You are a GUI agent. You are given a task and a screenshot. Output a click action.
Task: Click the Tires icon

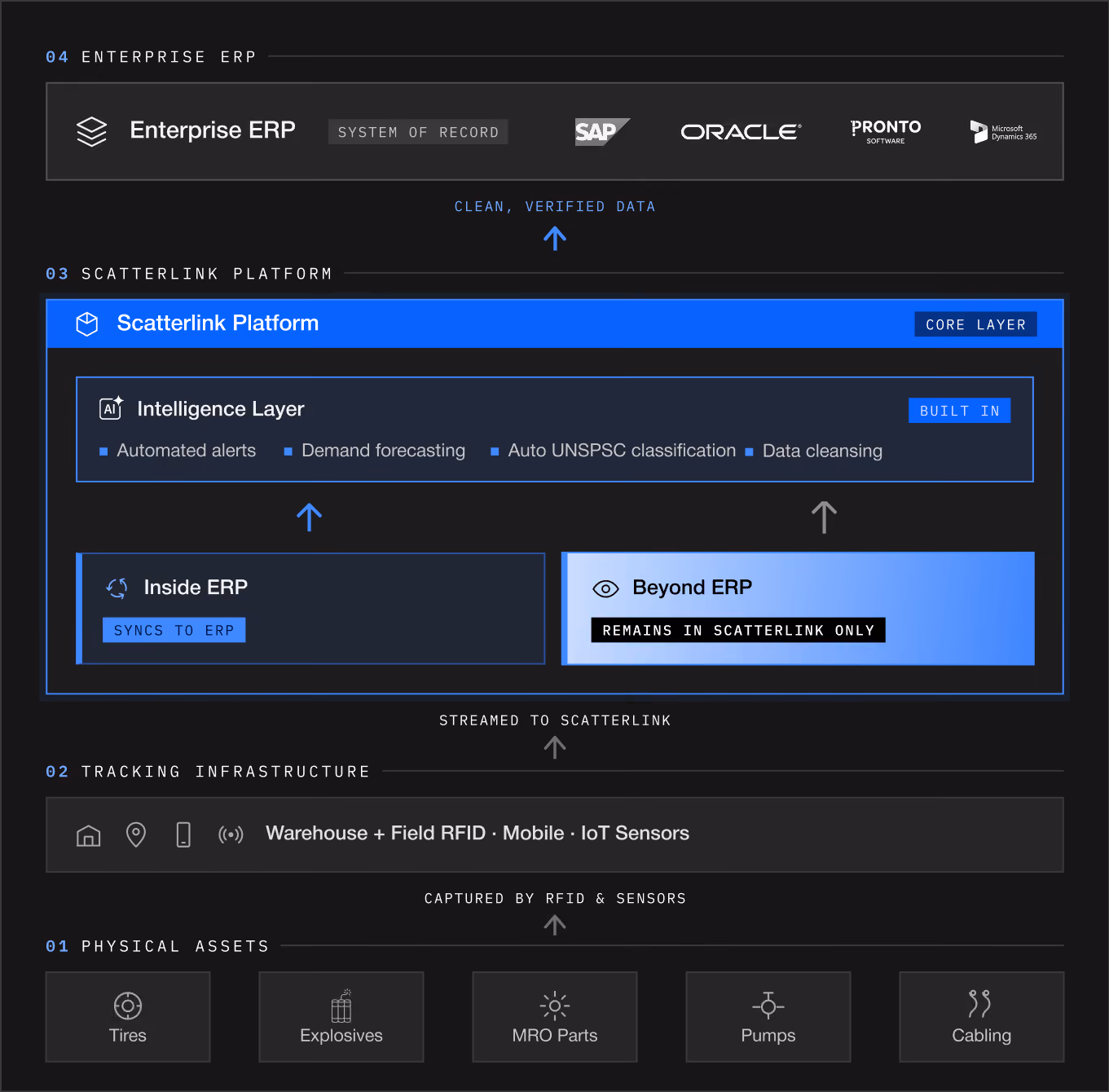(128, 1006)
